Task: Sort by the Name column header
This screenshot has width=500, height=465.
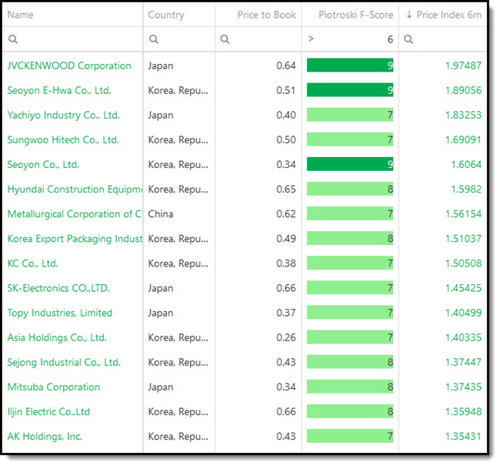Action: point(20,15)
